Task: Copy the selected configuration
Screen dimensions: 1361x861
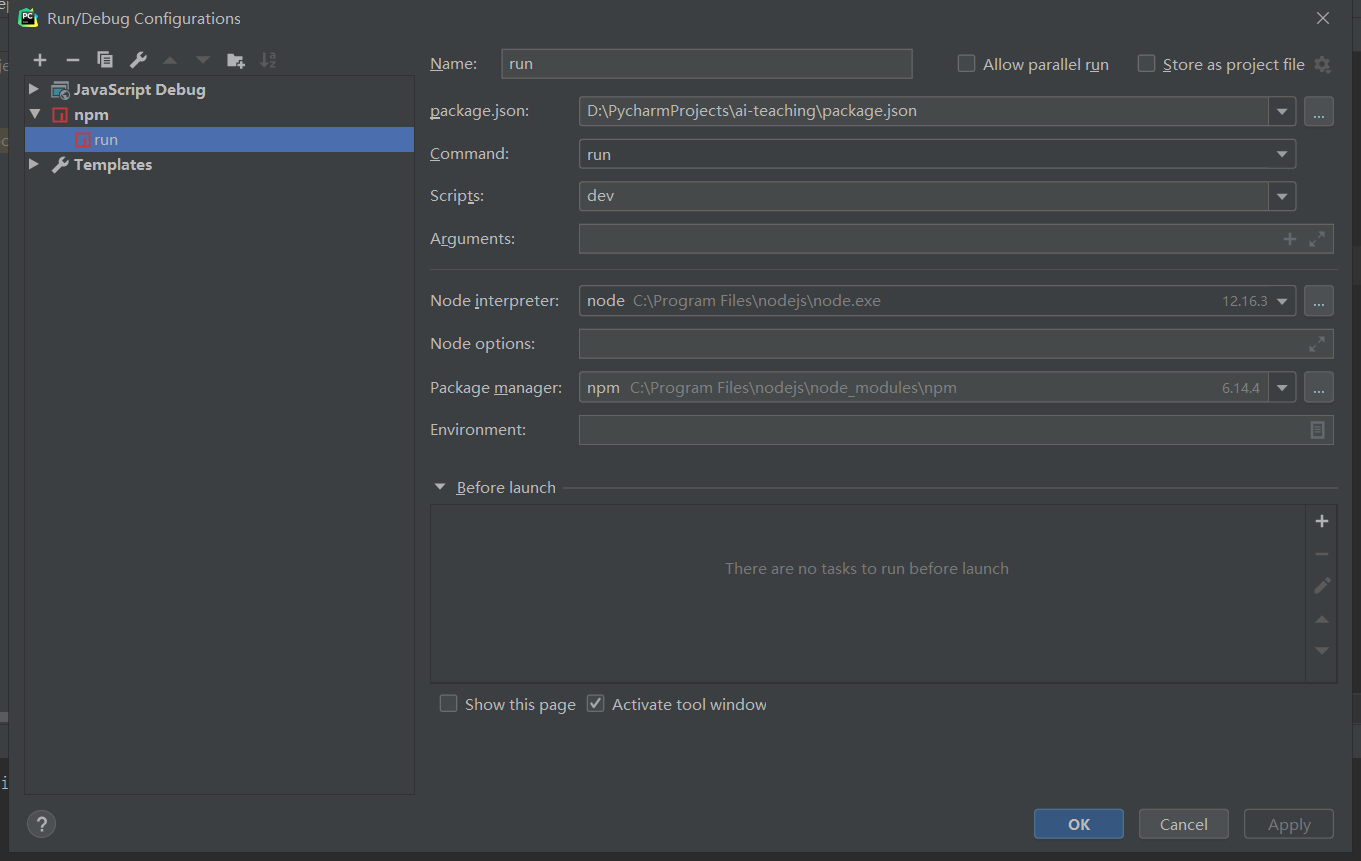Action: (x=104, y=59)
